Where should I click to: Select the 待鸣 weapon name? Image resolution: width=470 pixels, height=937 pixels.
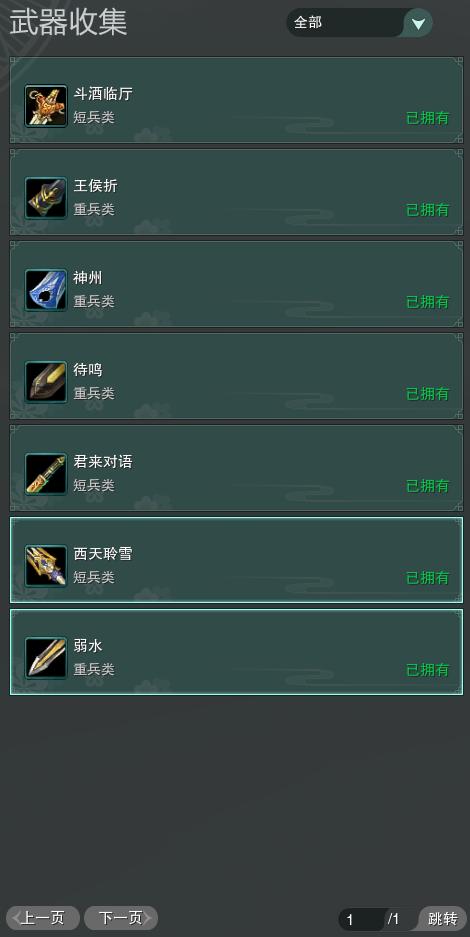point(88,370)
